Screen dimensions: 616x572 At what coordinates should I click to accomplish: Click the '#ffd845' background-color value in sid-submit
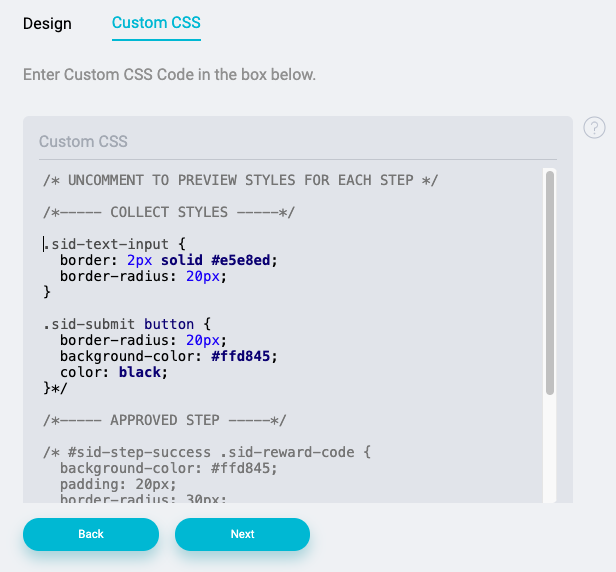pyautogui.click(x=240, y=356)
